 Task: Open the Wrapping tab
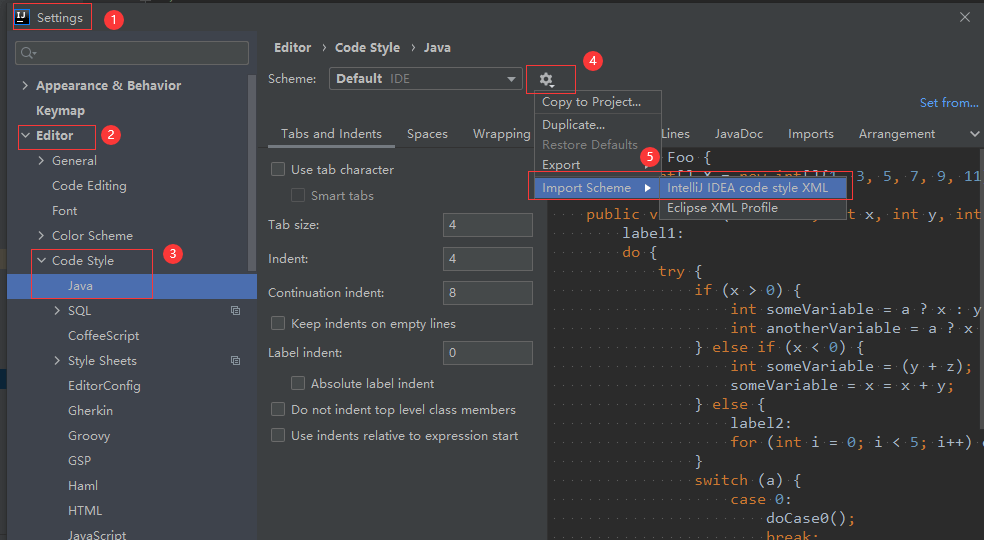click(501, 134)
